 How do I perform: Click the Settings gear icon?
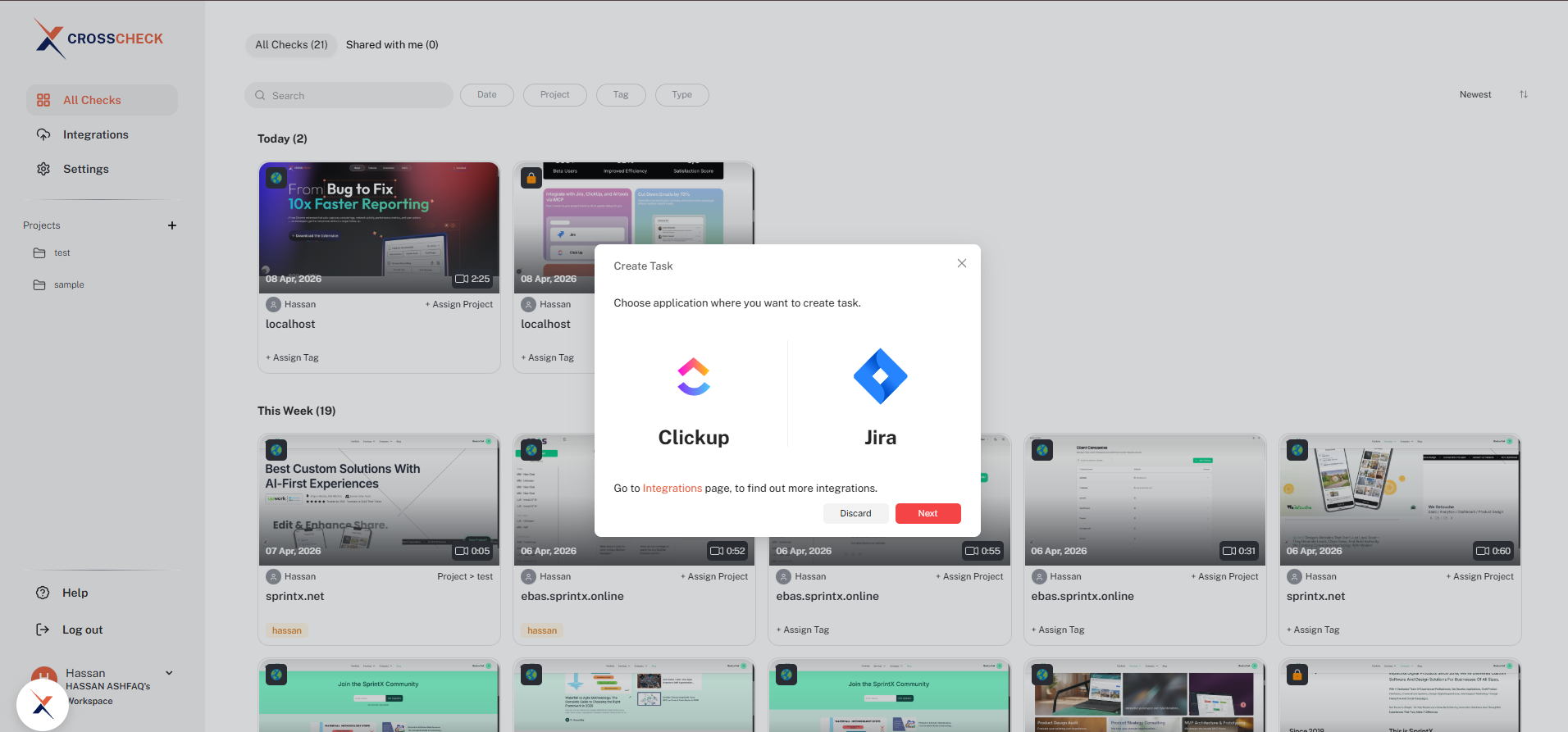click(x=43, y=169)
